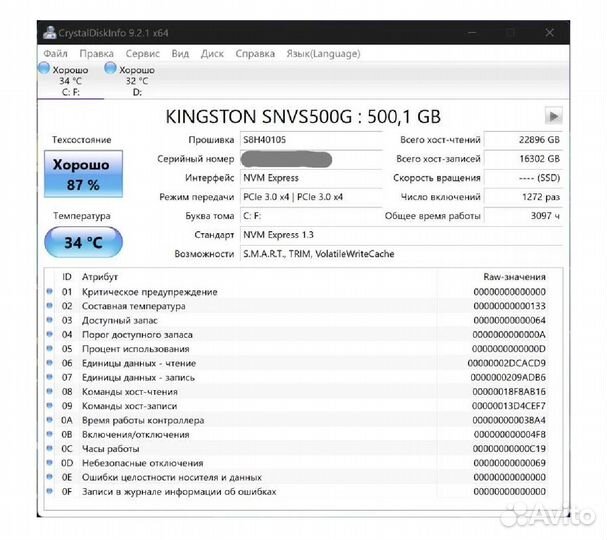The width and height of the screenshot is (607, 540).
Task: Click the status dot for attribute 06
Action: (50, 363)
